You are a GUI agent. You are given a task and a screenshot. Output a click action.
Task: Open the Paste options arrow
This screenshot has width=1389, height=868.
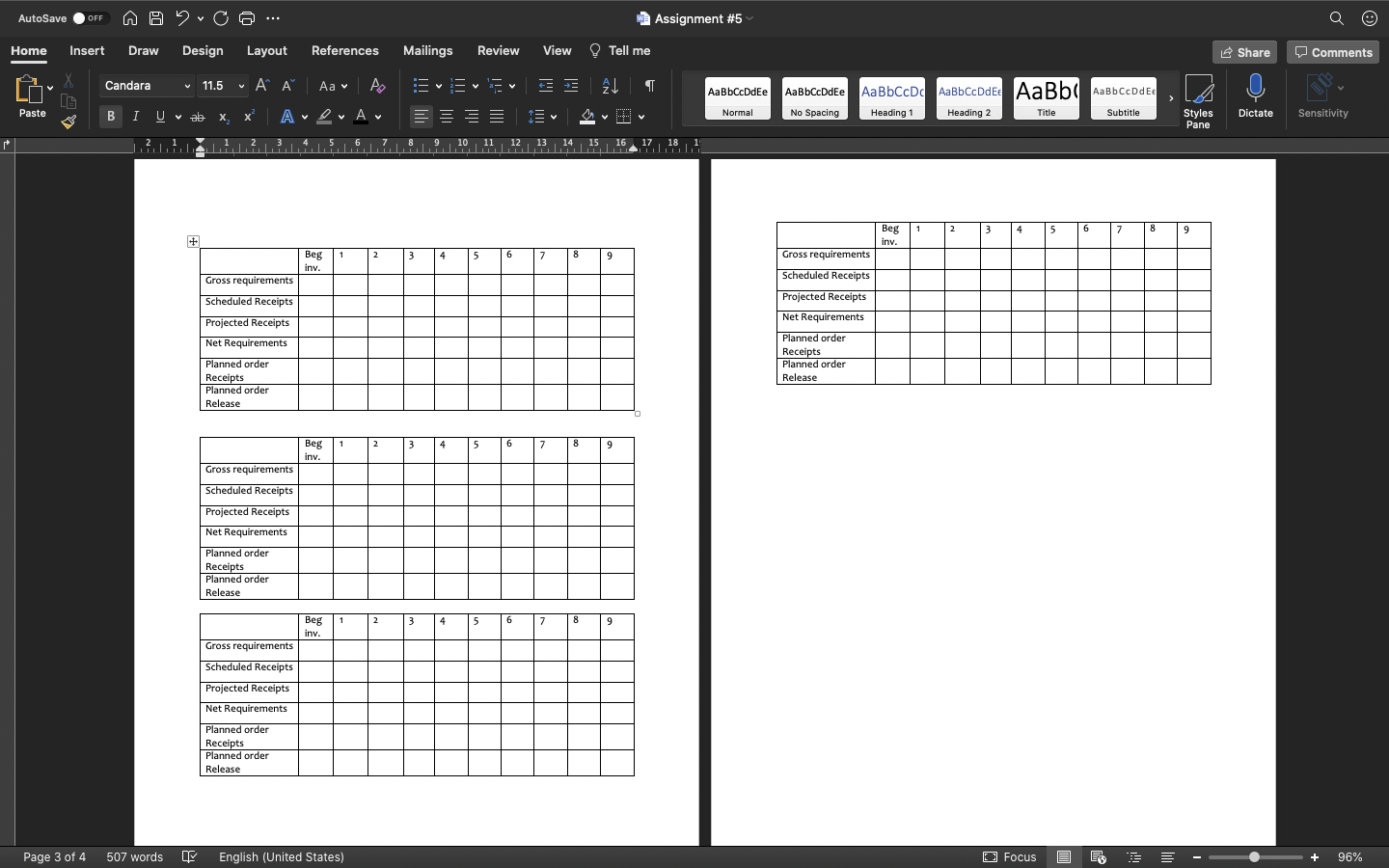50,88
